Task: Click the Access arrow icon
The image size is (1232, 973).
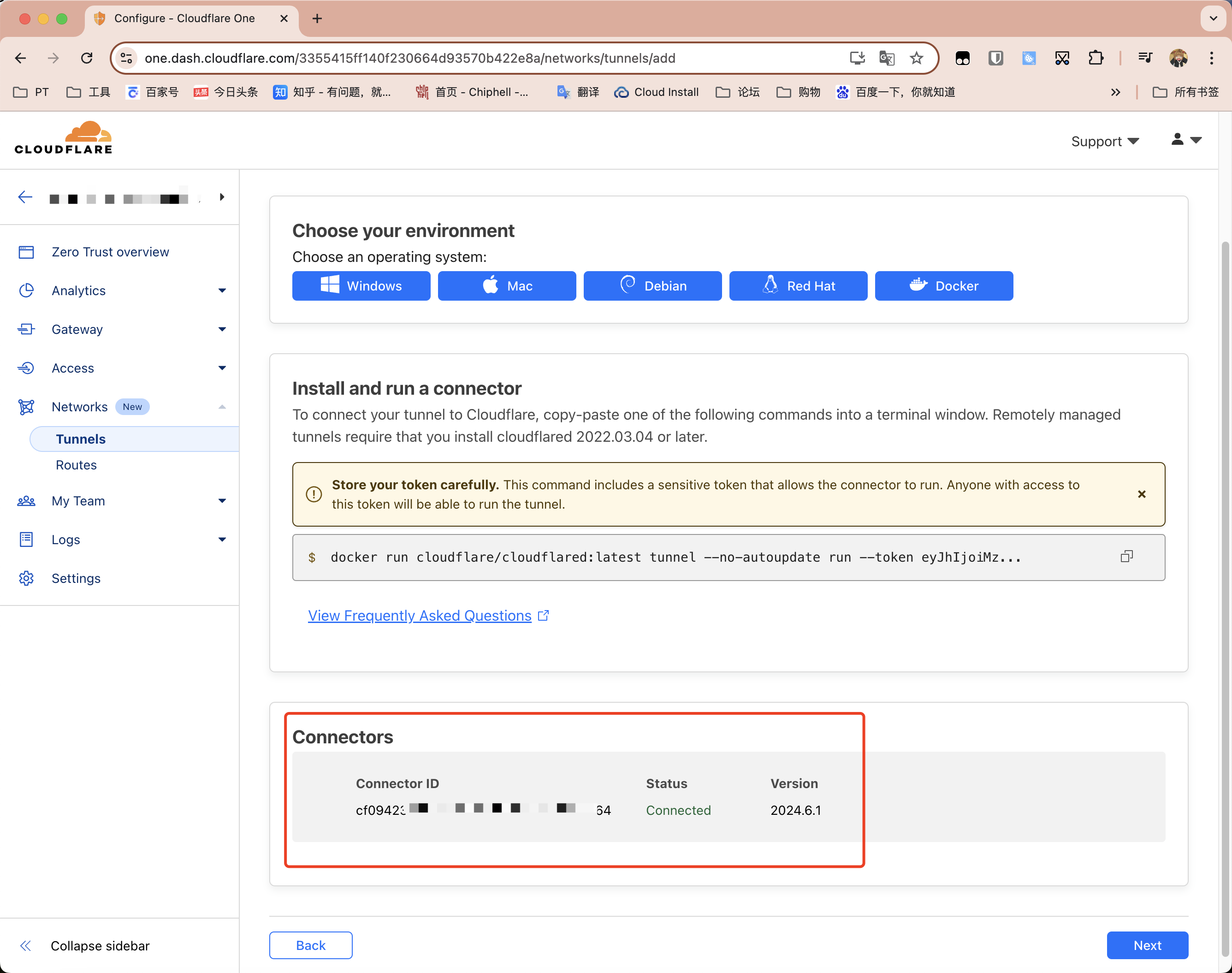Action: point(26,368)
